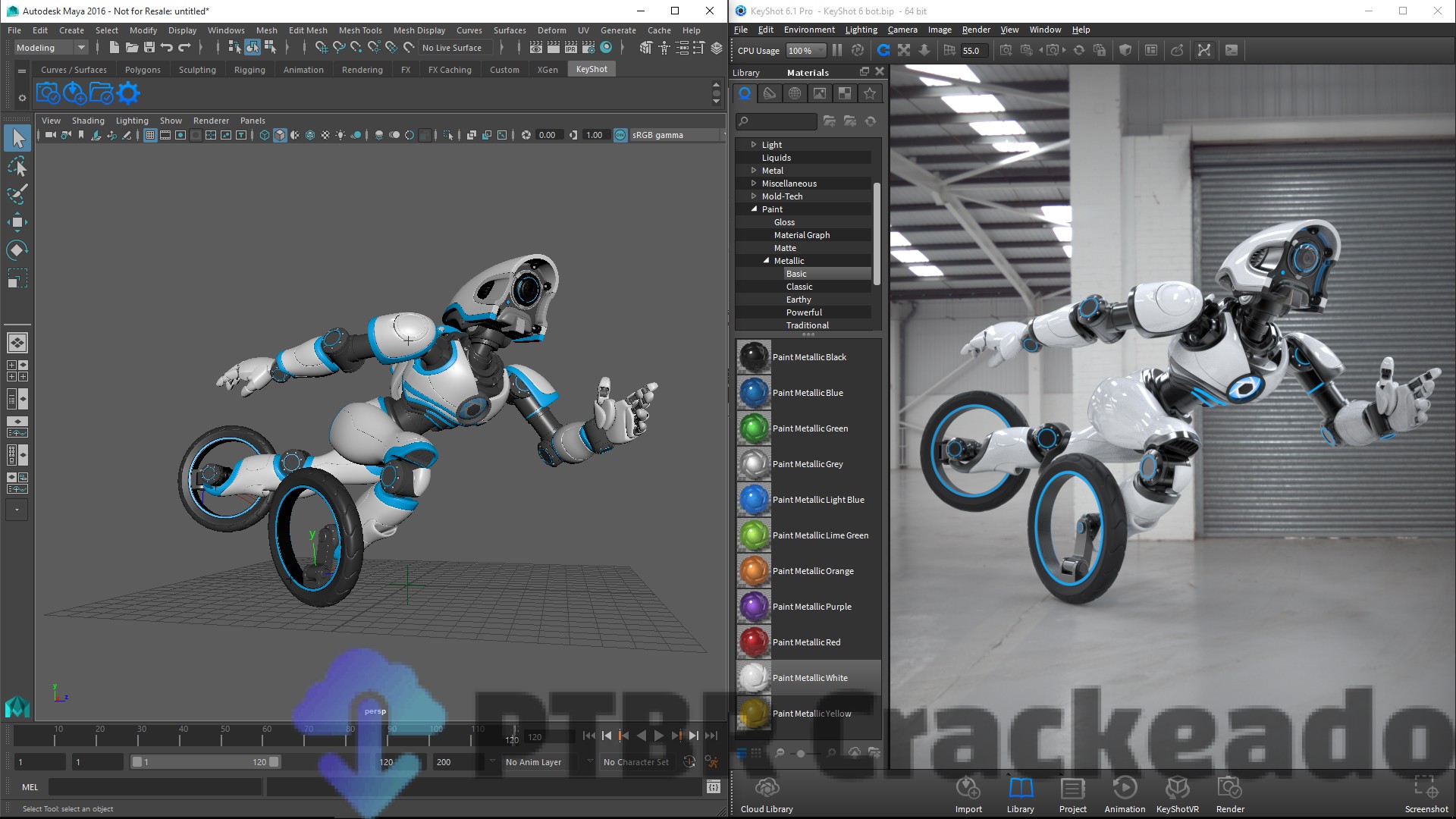Open KeyShotVR wizard
1456x819 pixels.
click(x=1177, y=795)
